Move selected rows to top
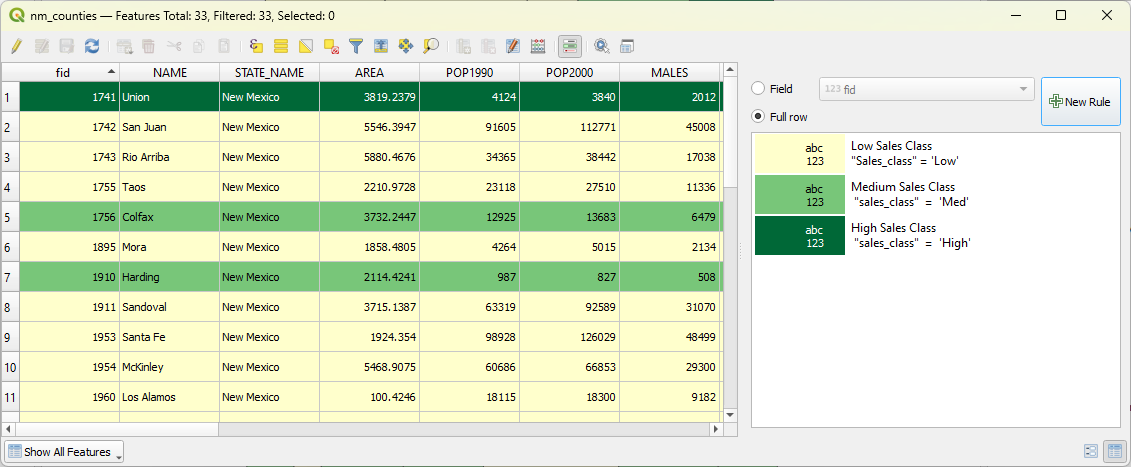Image resolution: width=1131 pixels, height=467 pixels. click(381, 46)
